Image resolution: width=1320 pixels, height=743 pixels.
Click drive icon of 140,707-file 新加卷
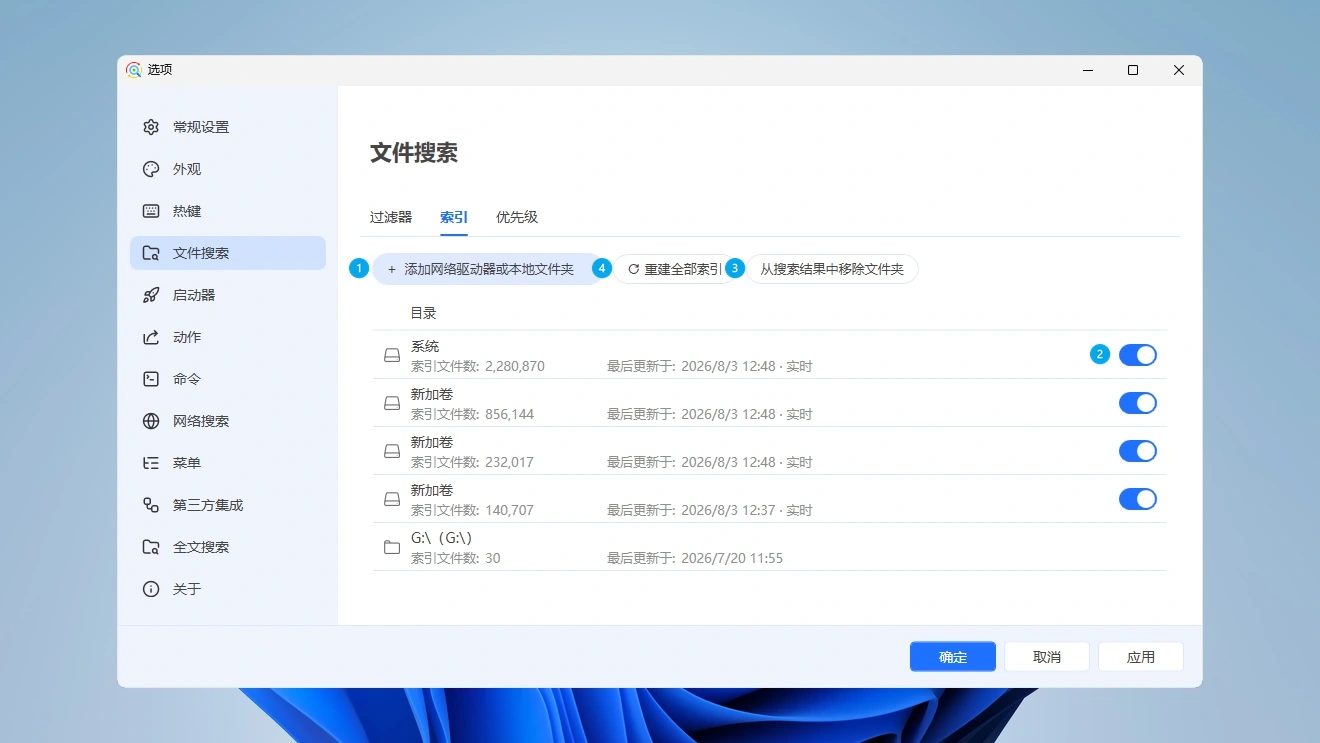click(392, 499)
